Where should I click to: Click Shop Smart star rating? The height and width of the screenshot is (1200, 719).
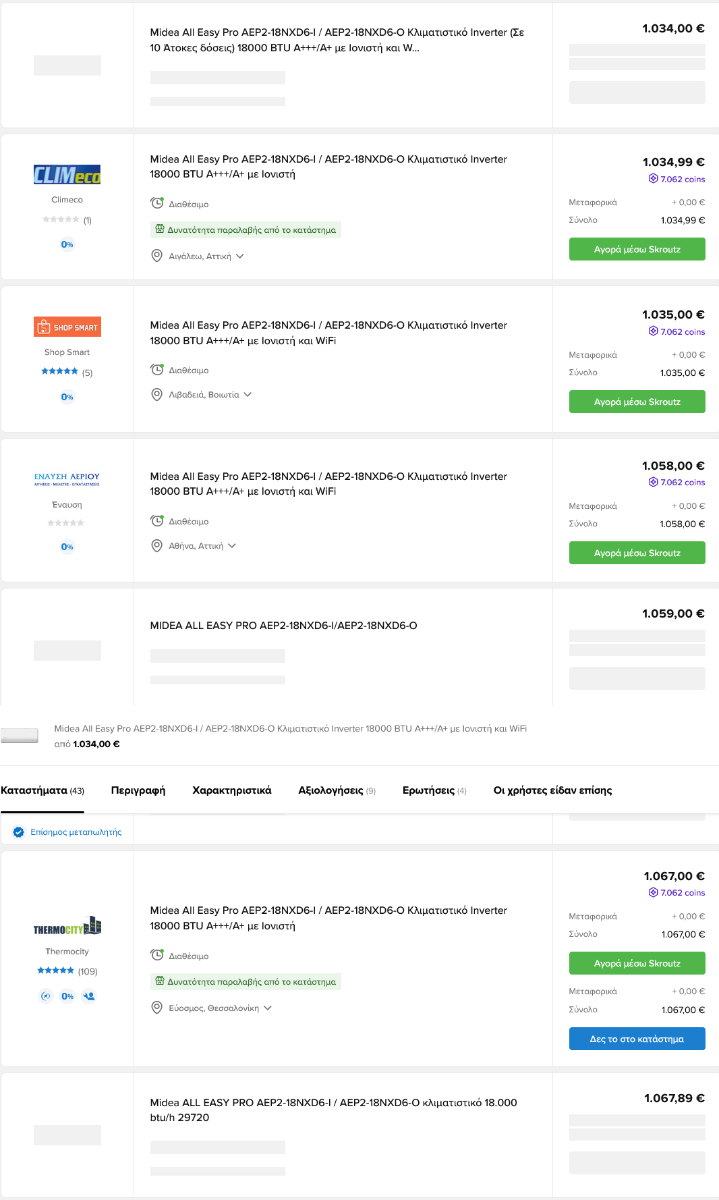pos(60,371)
